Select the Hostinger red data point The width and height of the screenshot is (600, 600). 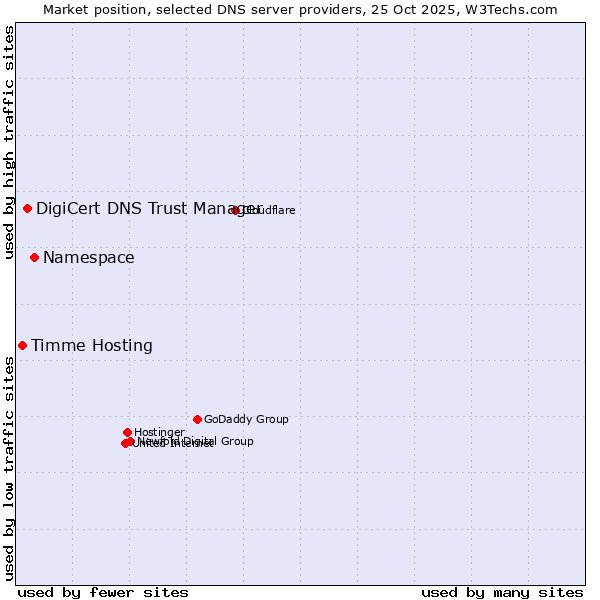click(127, 432)
